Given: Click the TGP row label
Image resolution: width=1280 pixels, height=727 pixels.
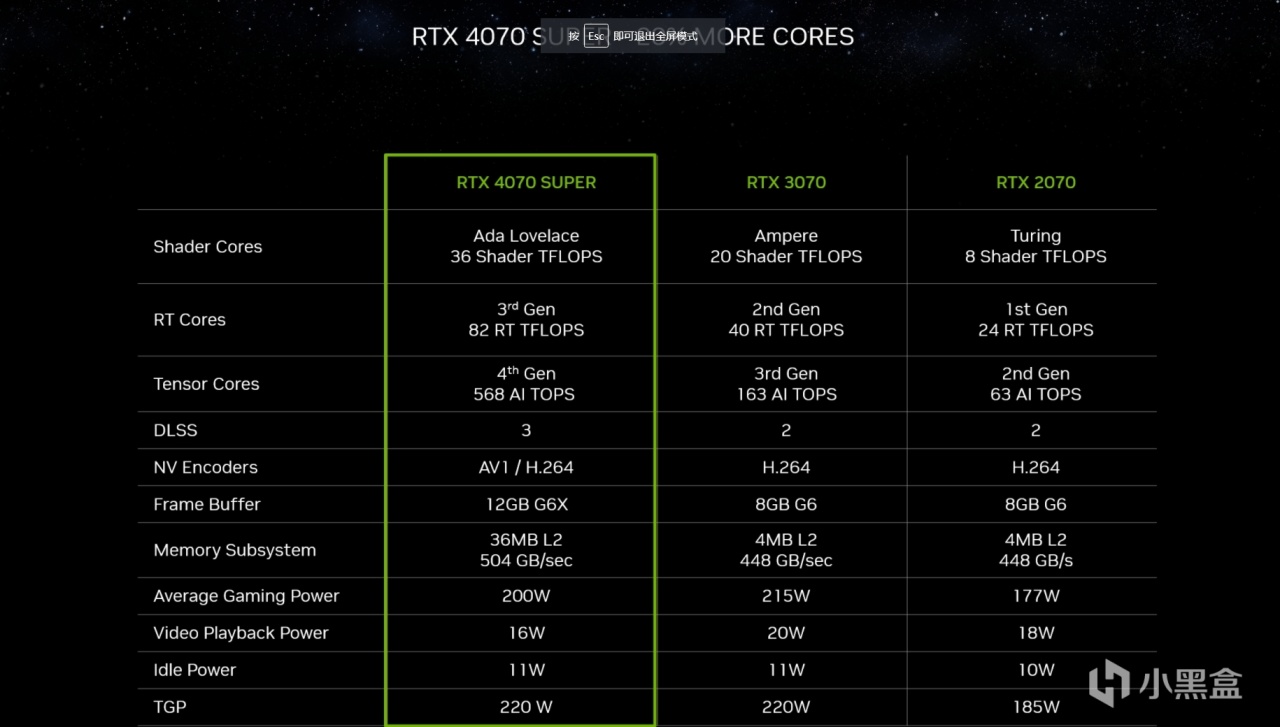Looking at the screenshot, I should coord(170,707).
